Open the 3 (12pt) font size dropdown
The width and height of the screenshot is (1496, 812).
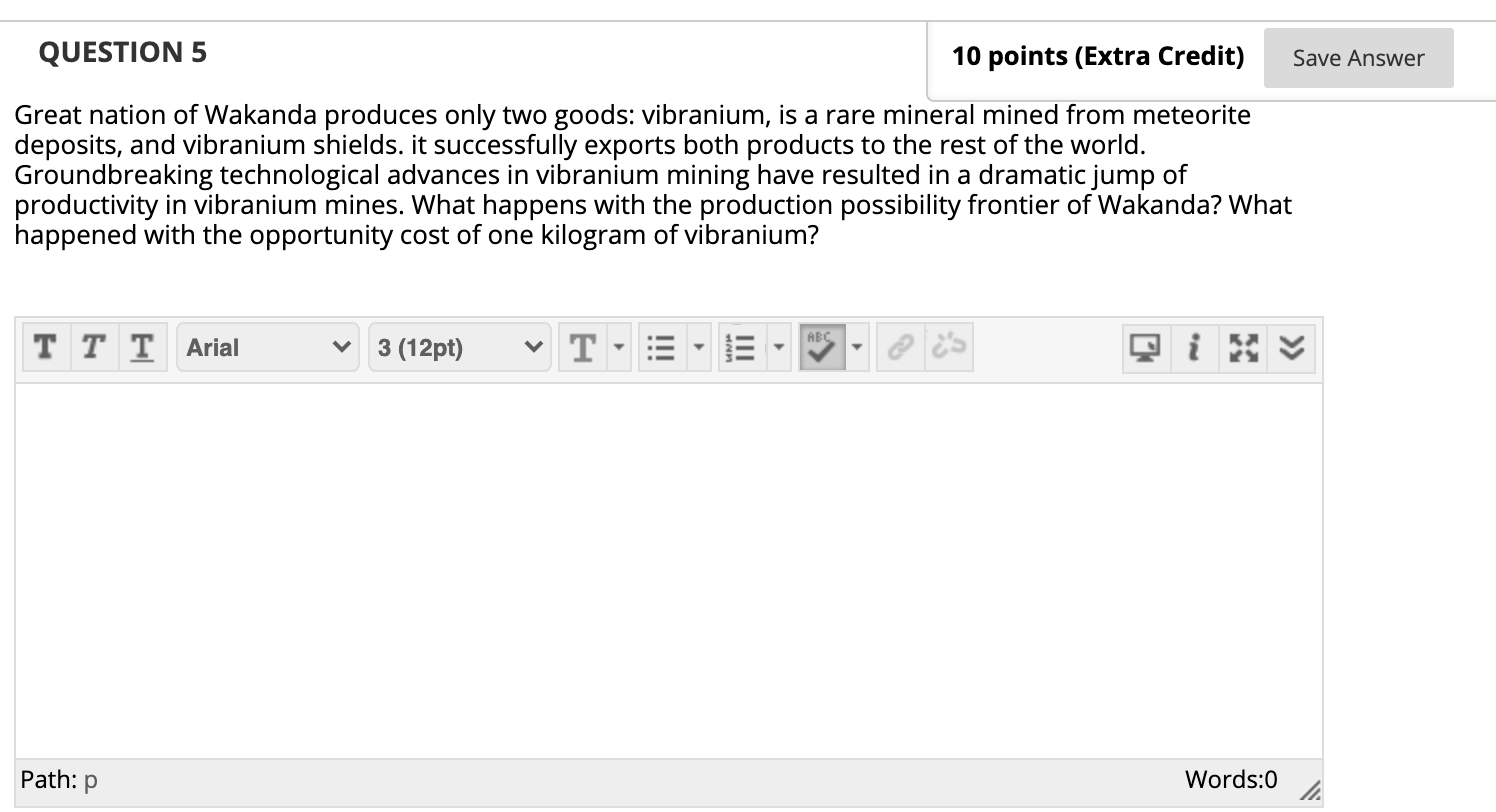pos(459,348)
